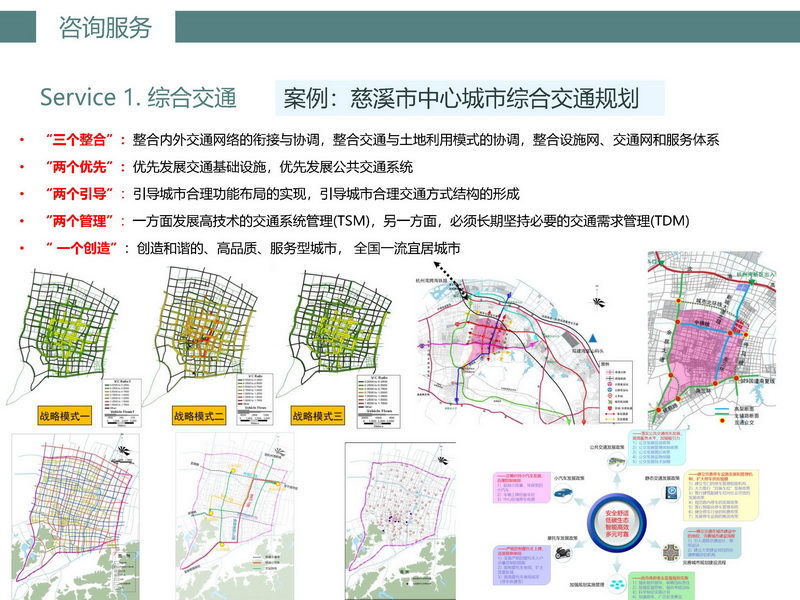Click the road intersection icon in policy diagram

pyautogui.click(x=671, y=552)
